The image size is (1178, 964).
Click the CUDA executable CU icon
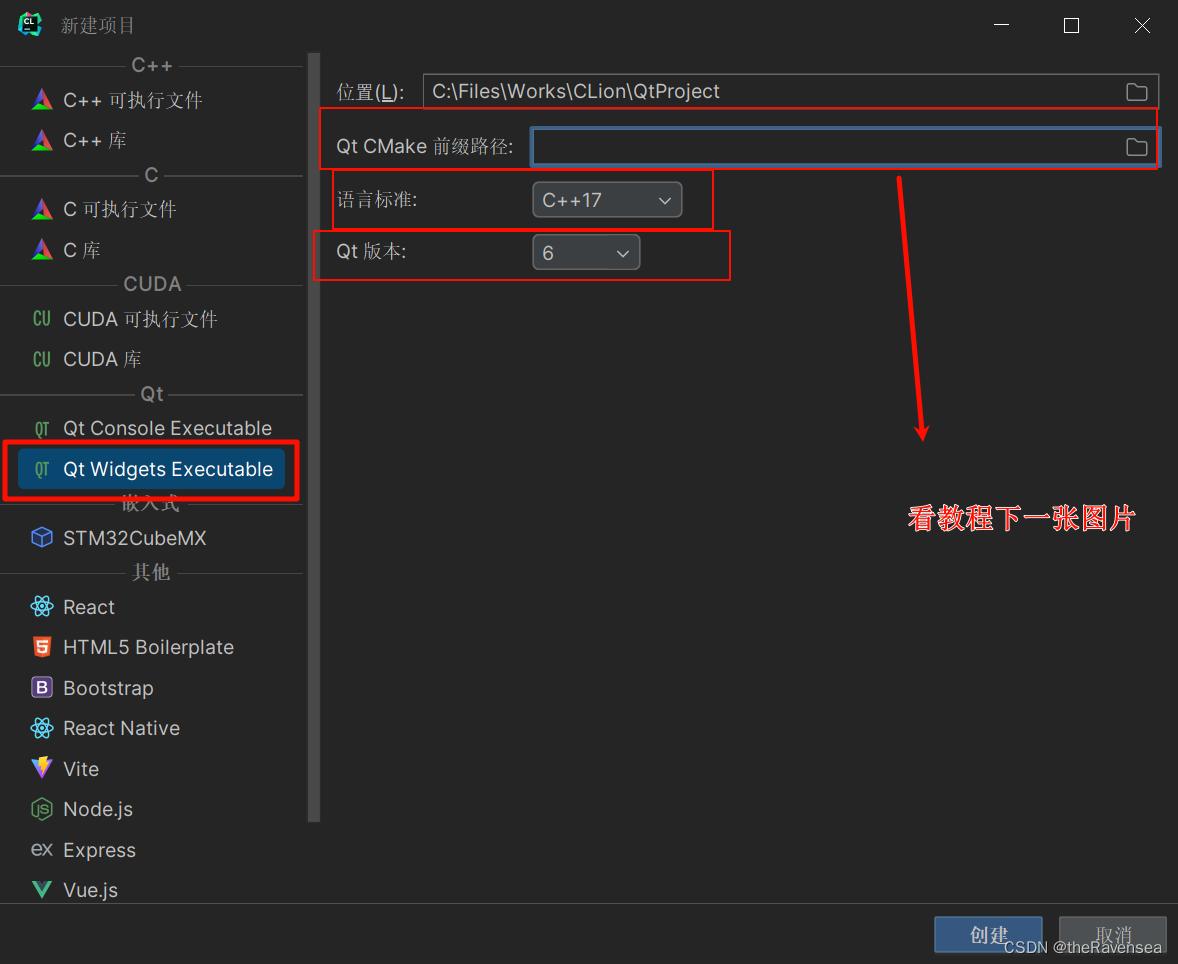click(42, 319)
